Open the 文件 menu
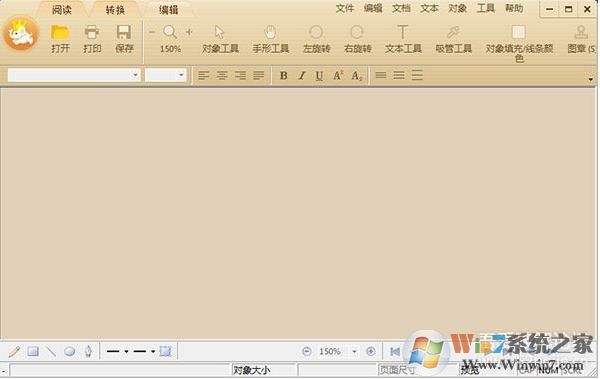Screen dimensions: 600x379 pyautogui.click(x=345, y=8)
